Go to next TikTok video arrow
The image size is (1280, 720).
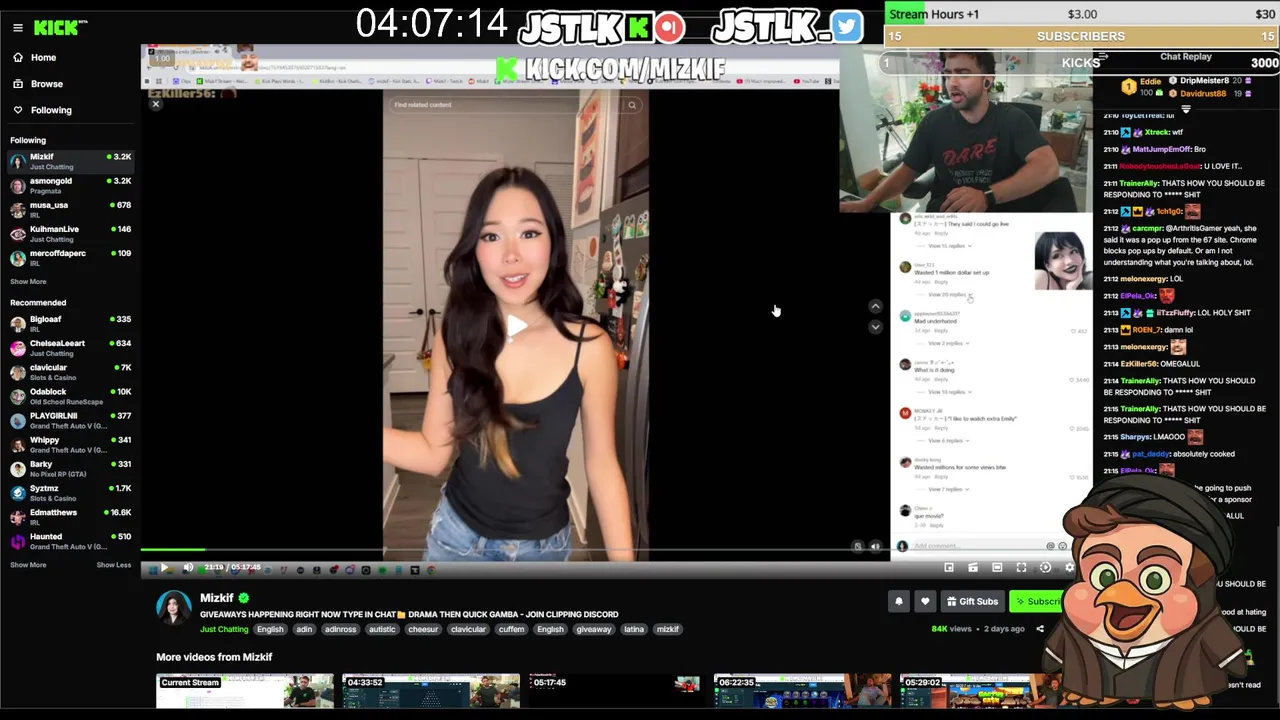point(875,327)
